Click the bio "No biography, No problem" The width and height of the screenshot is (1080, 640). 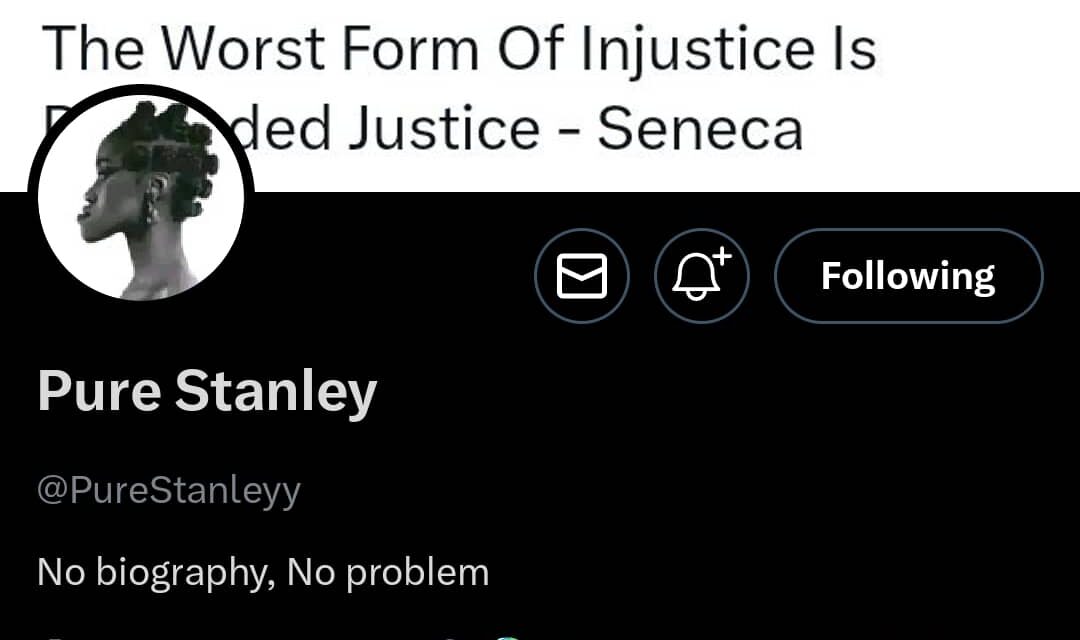(263, 572)
